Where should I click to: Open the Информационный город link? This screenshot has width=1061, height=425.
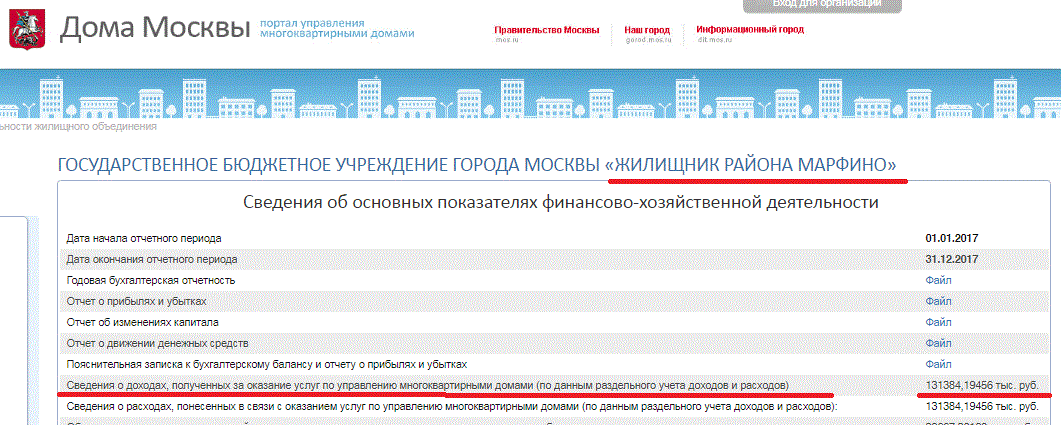pos(750,30)
